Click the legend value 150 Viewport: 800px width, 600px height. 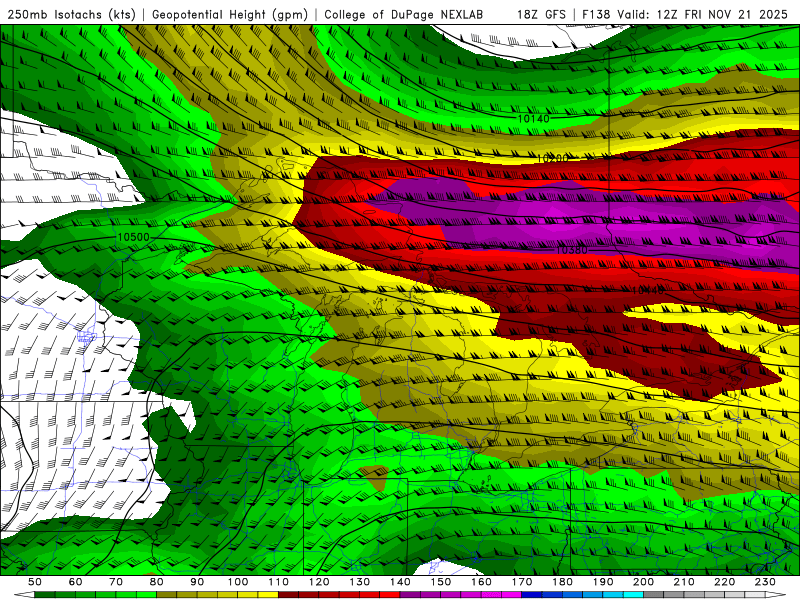coord(441,582)
